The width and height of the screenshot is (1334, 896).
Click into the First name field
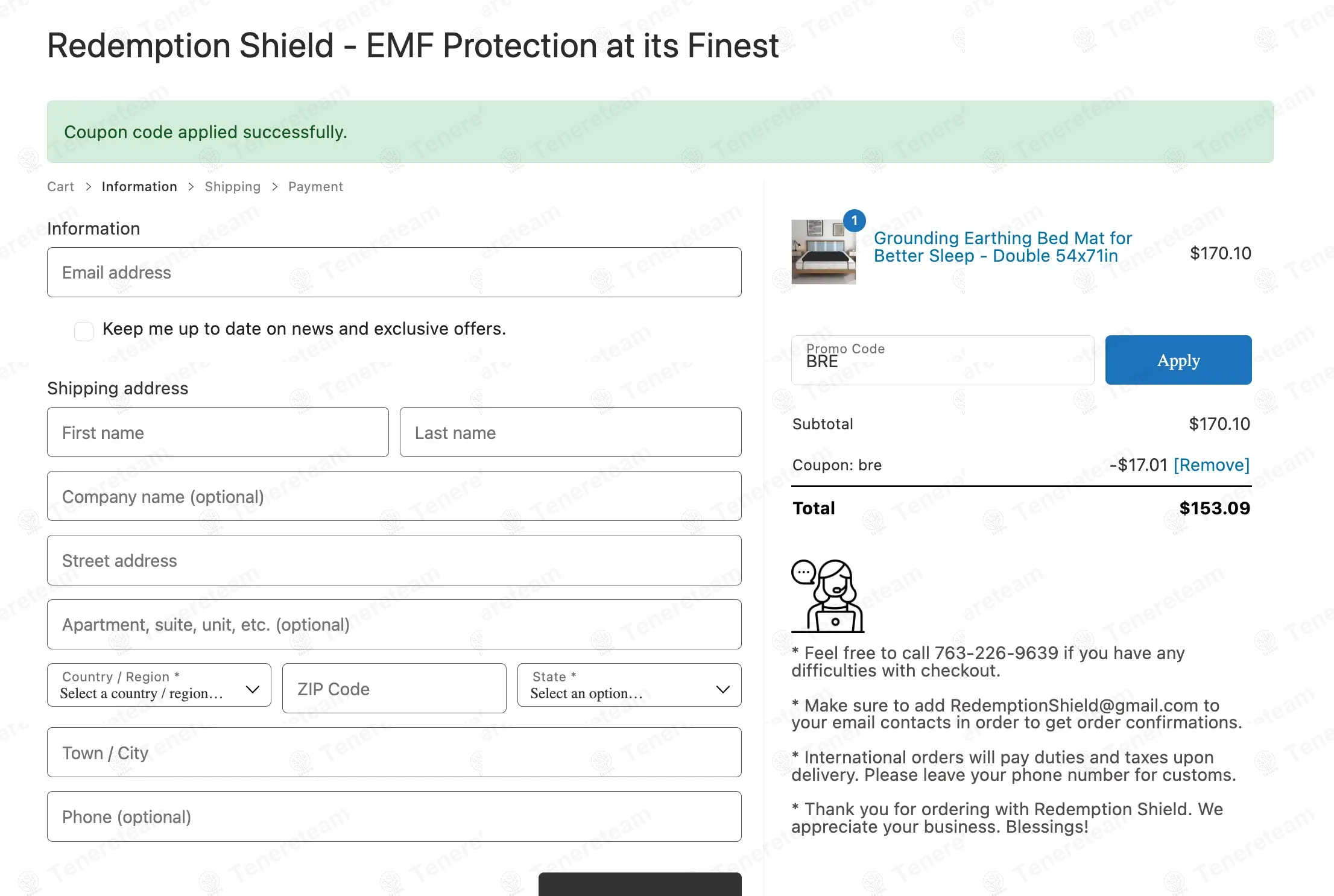point(218,432)
